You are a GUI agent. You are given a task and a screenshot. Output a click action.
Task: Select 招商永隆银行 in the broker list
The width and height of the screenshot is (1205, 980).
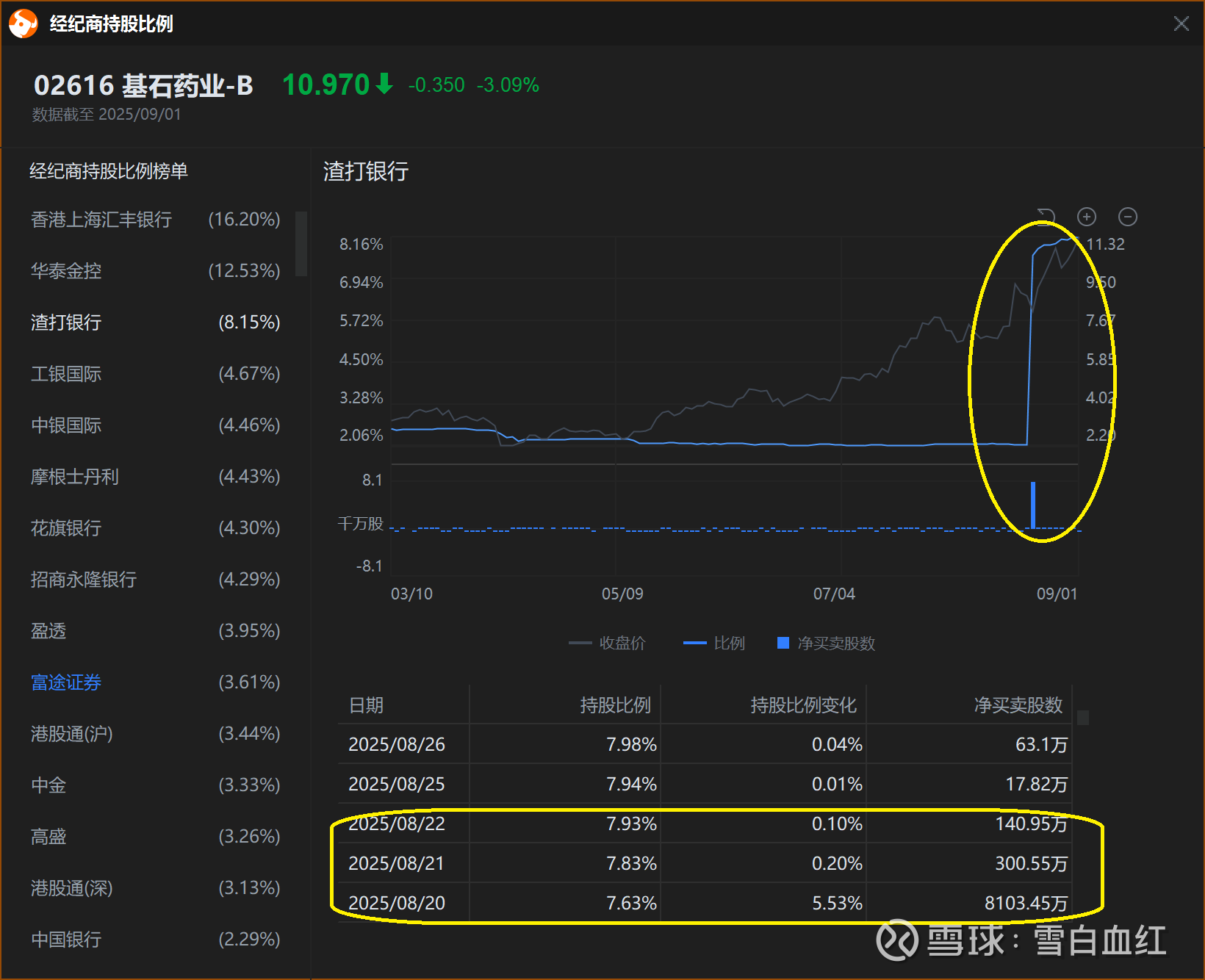point(155,580)
